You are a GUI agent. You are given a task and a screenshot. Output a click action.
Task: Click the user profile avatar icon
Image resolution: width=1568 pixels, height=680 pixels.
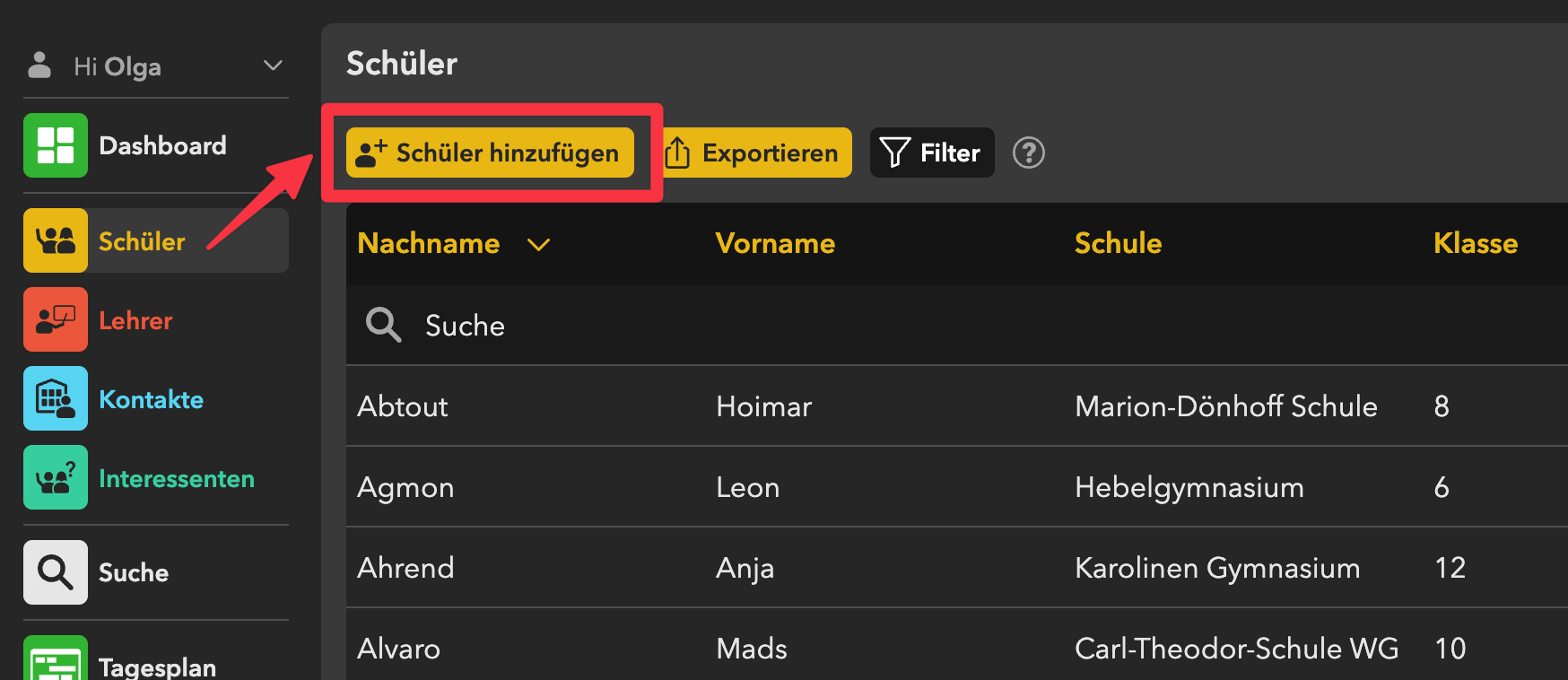click(x=39, y=65)
